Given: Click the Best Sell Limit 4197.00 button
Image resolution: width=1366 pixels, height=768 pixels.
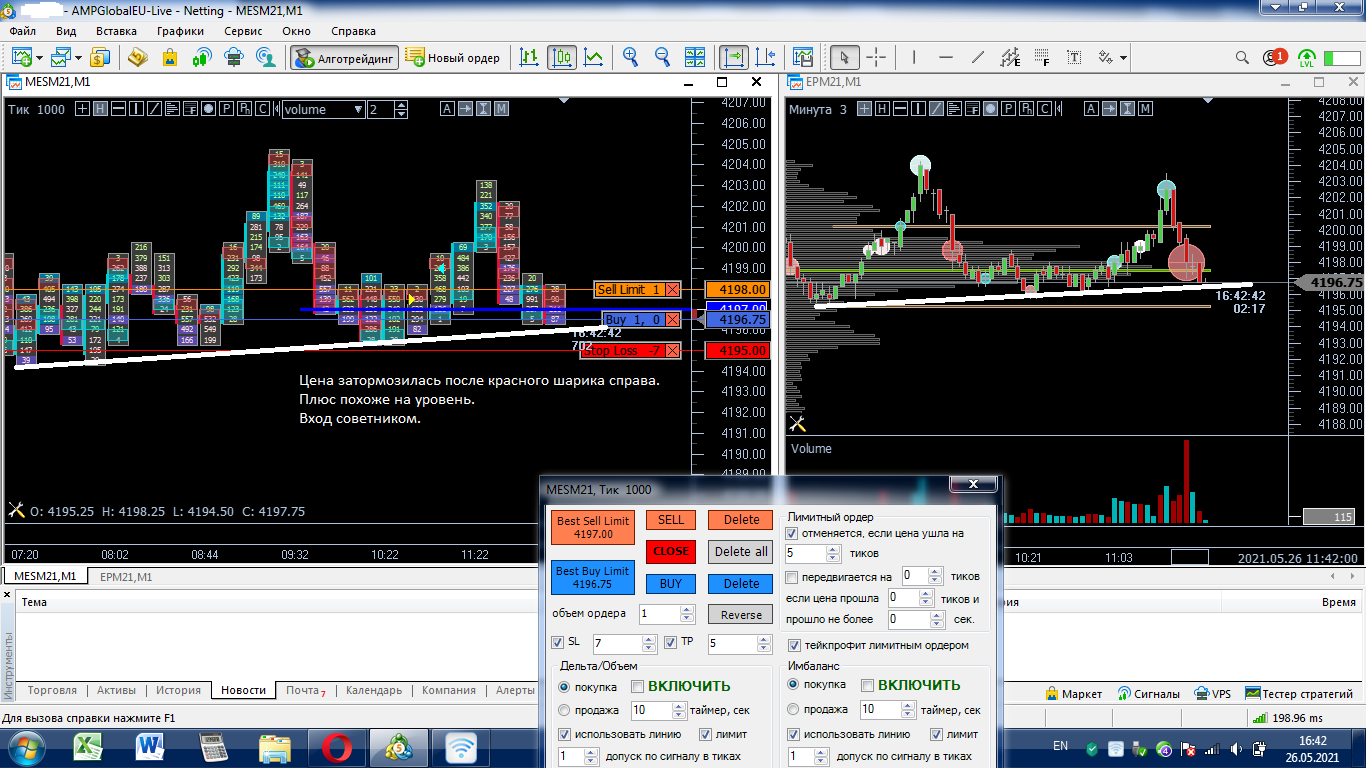Looking at the screenshot, I should [x=593, y=528].
